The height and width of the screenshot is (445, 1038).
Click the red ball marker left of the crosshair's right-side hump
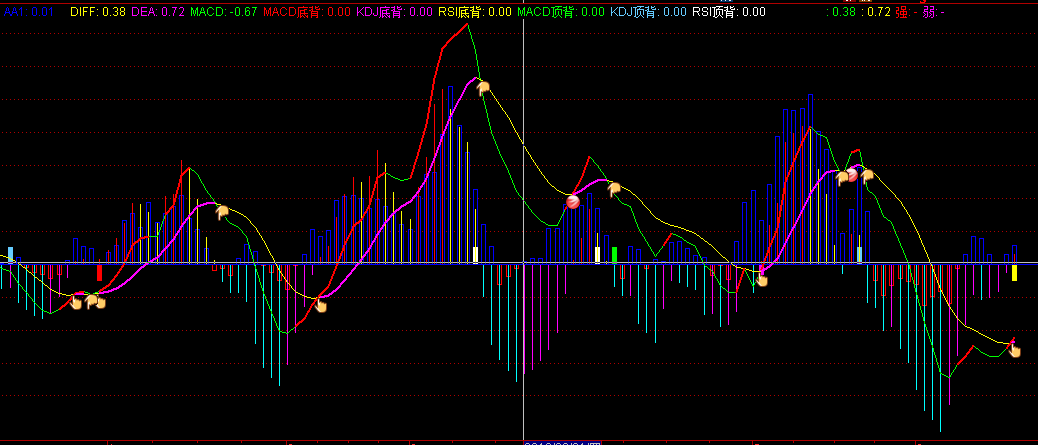pos(573,202)
